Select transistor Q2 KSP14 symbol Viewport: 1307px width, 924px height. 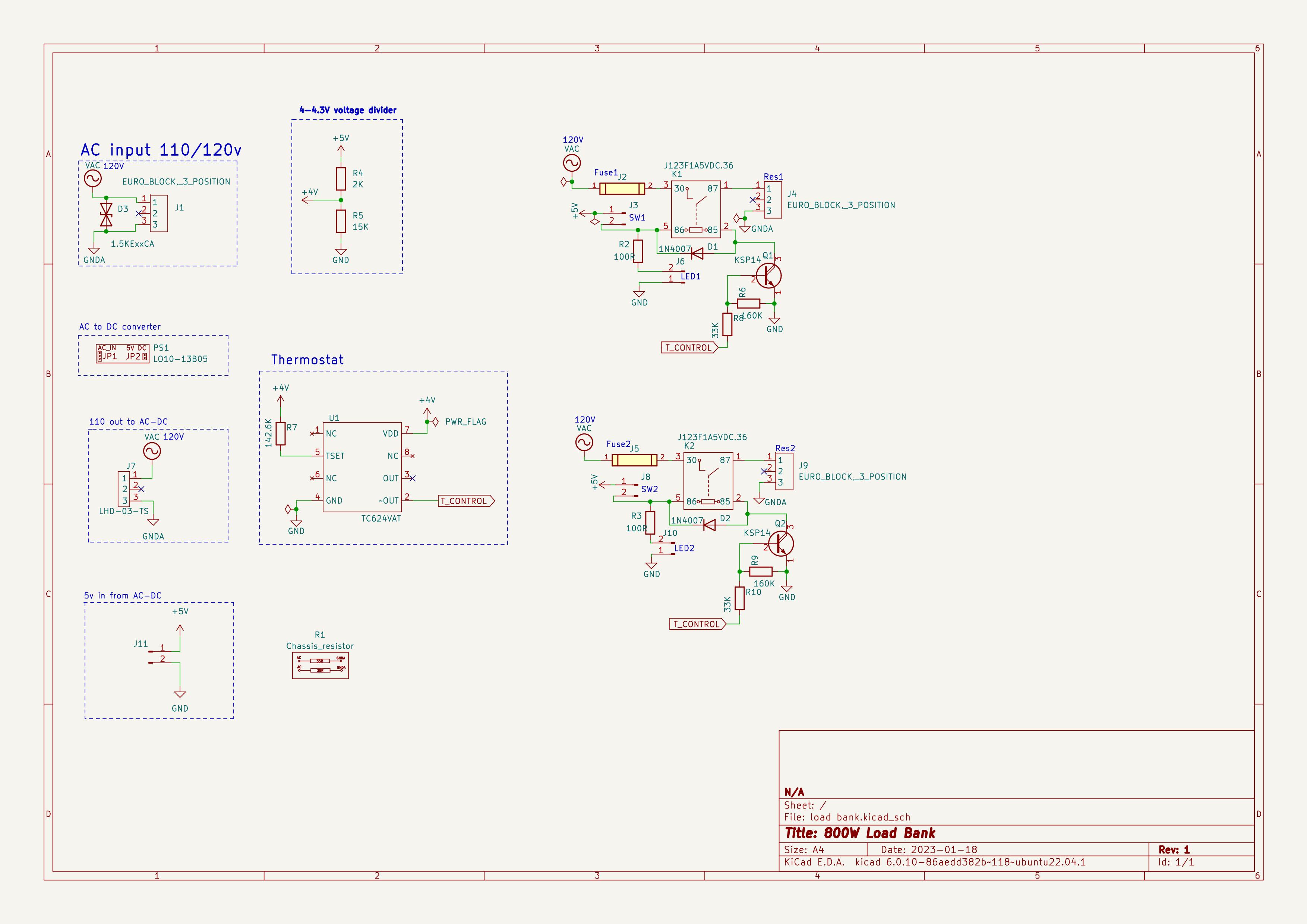pyautogui.click(x=781, y=544)
